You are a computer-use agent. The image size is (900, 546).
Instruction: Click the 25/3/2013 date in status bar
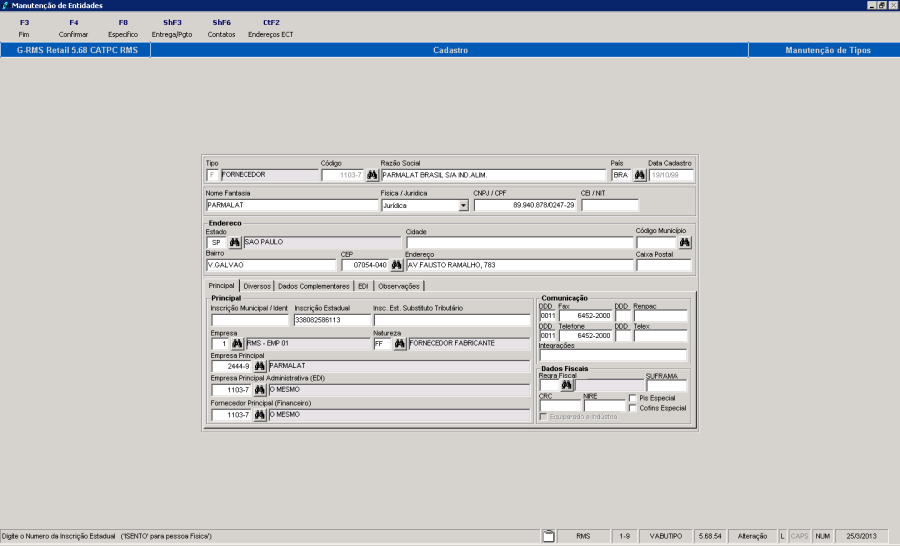861,536
